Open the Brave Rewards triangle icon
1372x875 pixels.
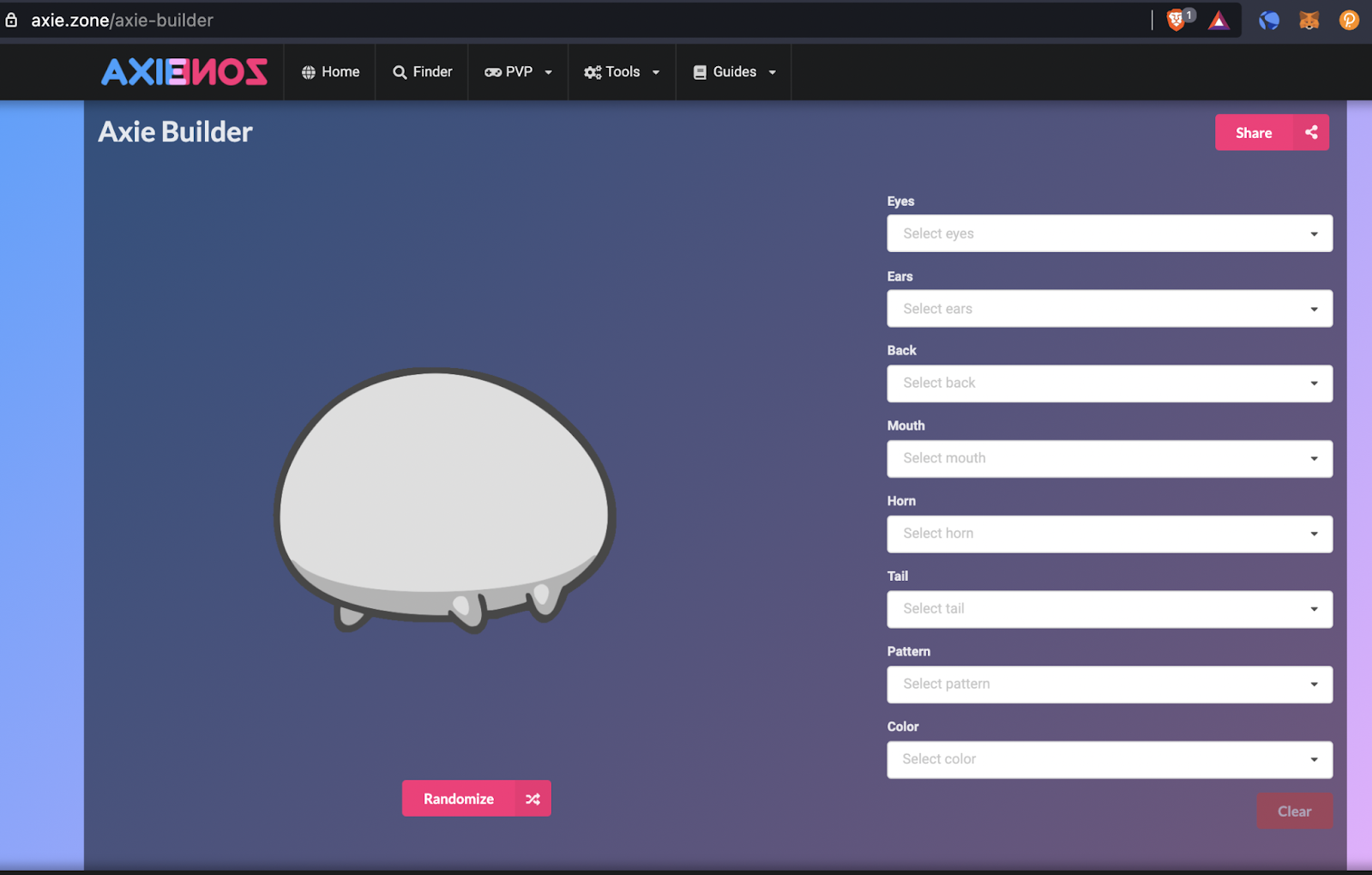pos(1219,20)
